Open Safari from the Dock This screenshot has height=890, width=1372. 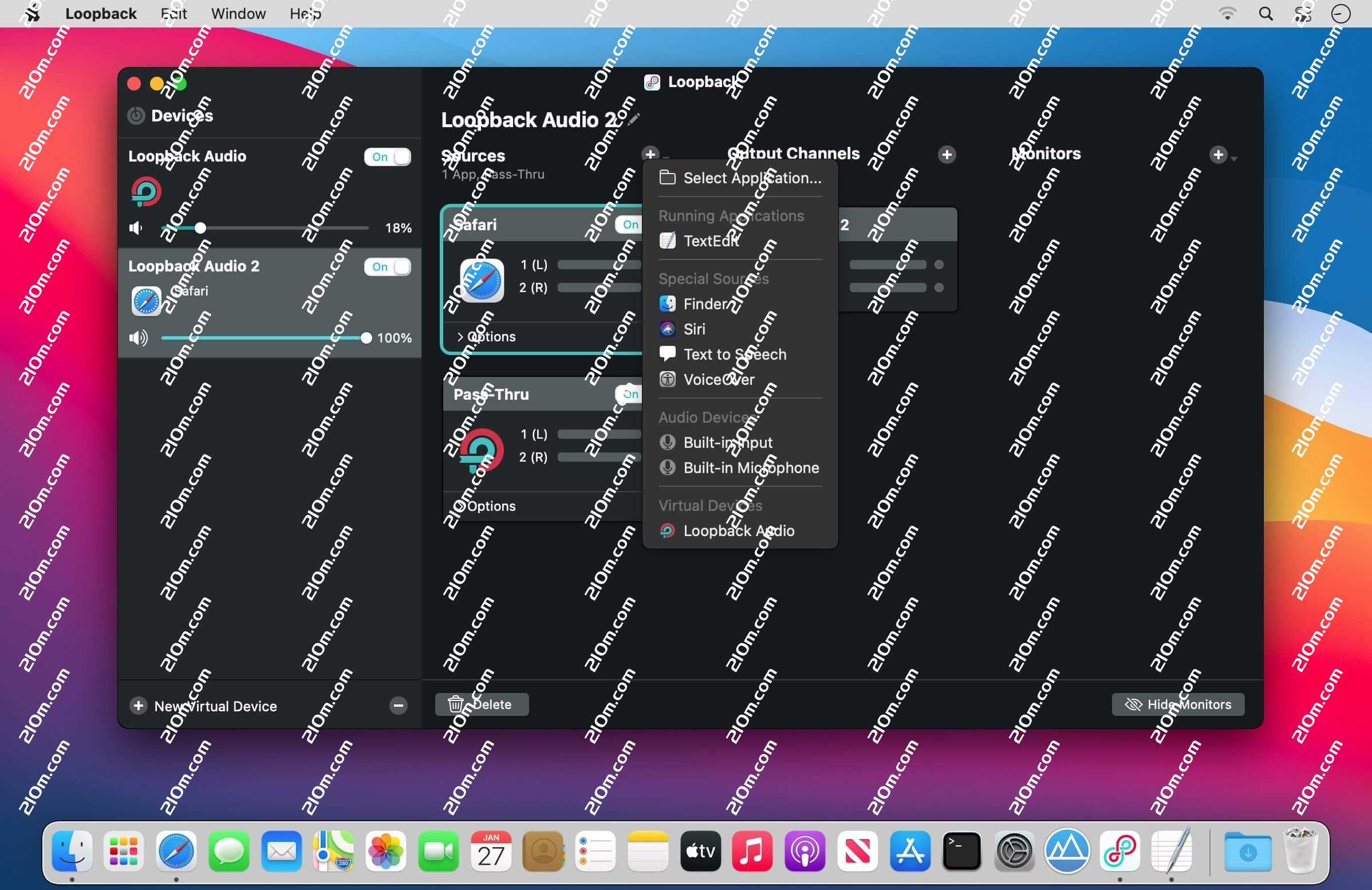click(176, 851)
